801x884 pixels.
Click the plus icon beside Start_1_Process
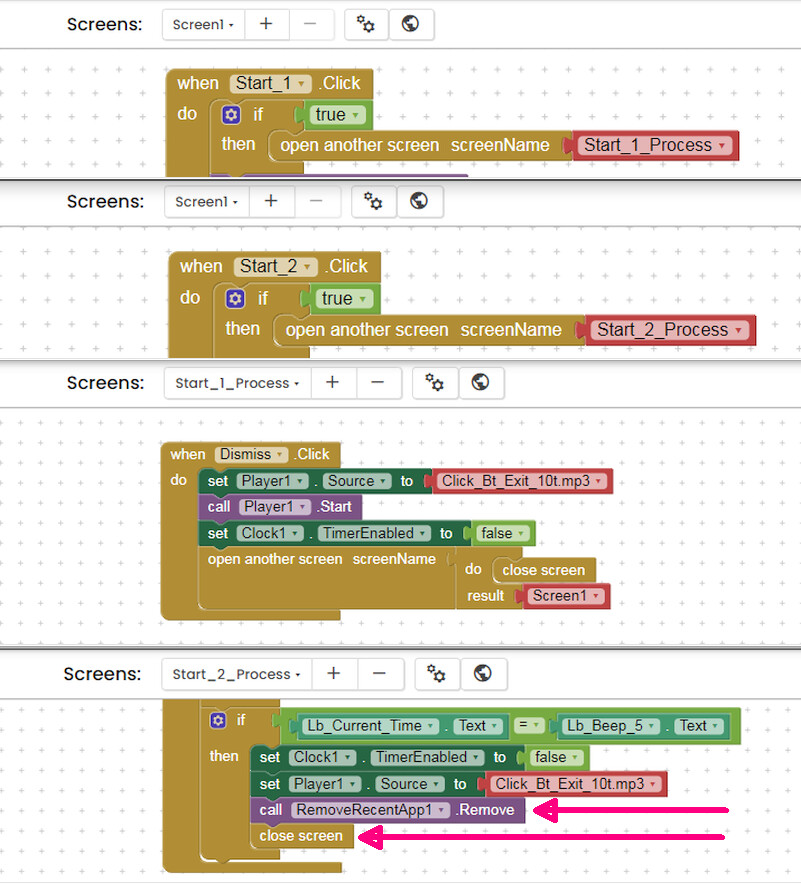click(x=333, y=383)
